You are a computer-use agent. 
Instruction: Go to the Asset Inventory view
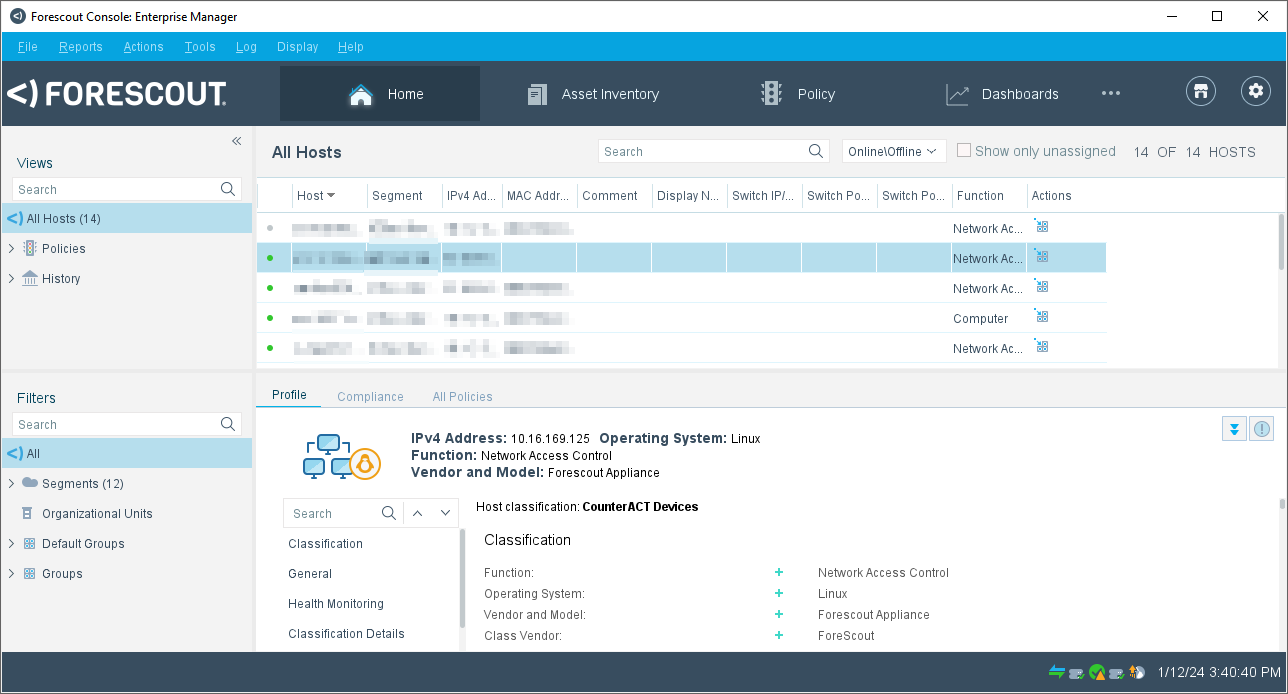pyautogui.click(x=593, y=94)
